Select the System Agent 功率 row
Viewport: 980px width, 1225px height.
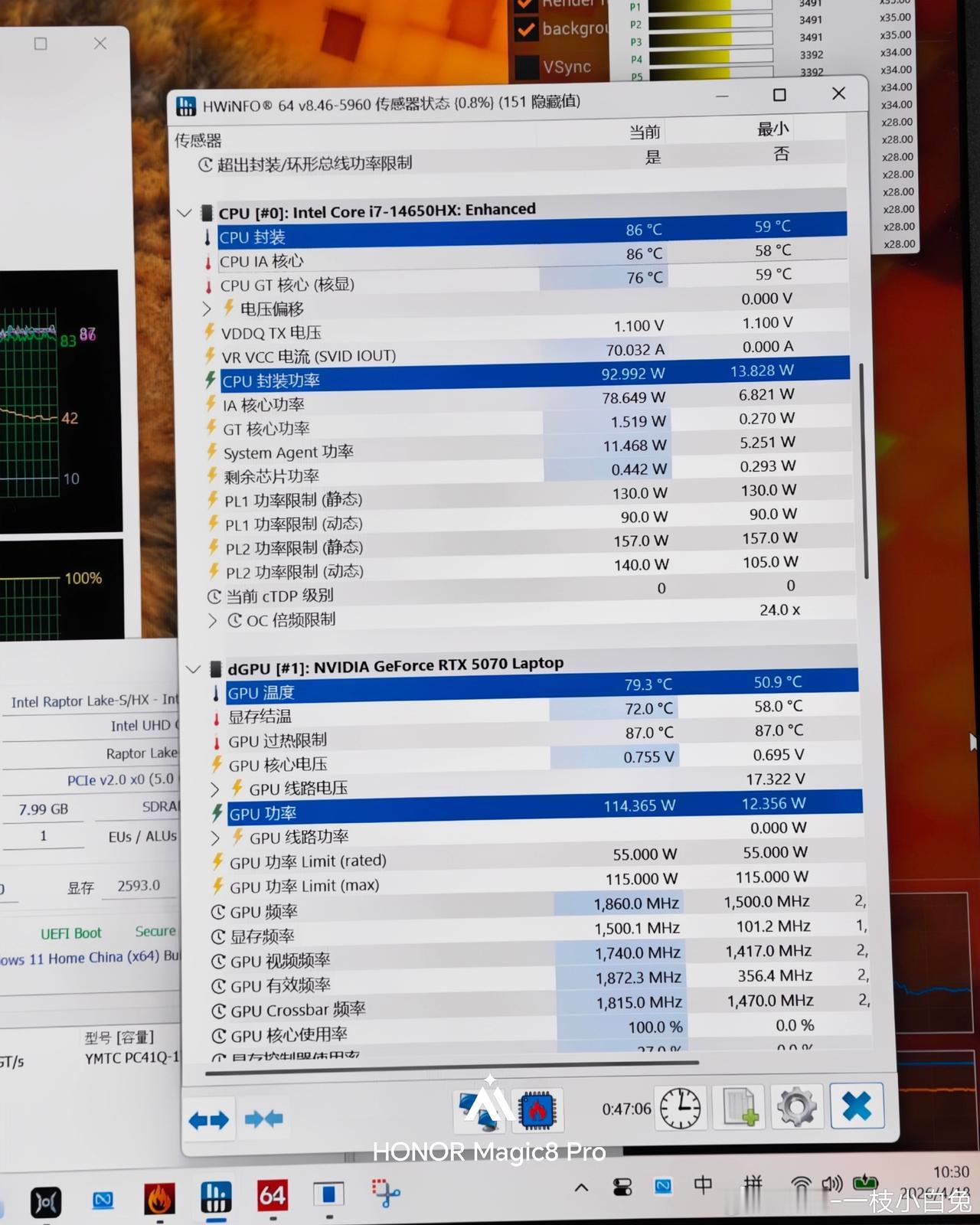coord(528,448)
